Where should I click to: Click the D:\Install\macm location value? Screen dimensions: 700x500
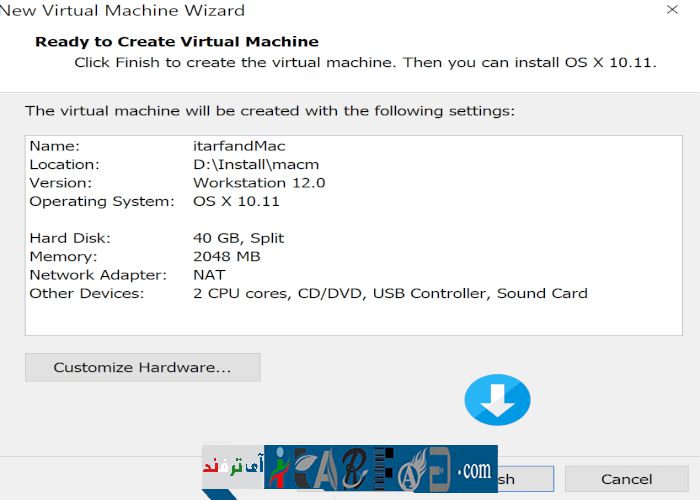pos(256,164)
